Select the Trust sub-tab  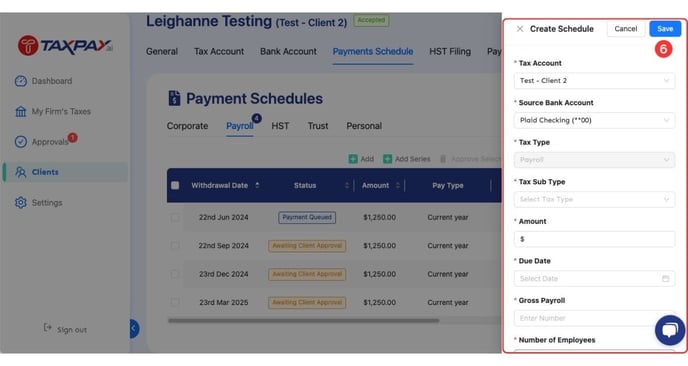click(318, 126)
